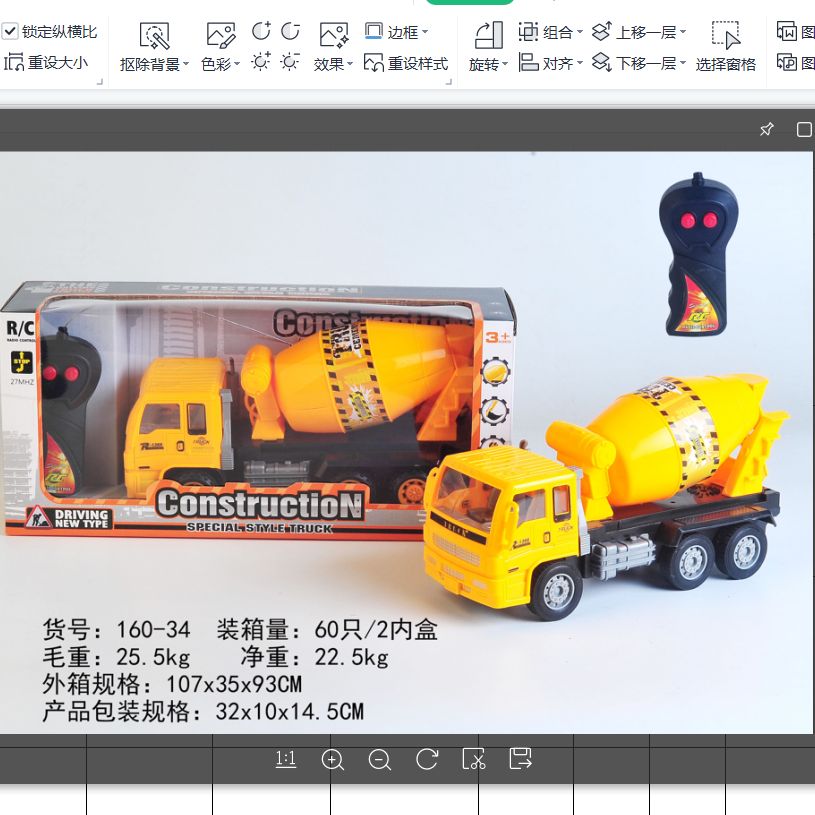Zoom out with the magnifier minus icon
Image resolution: width=815 pixels, height=815 pixels.
click(380, 760)
